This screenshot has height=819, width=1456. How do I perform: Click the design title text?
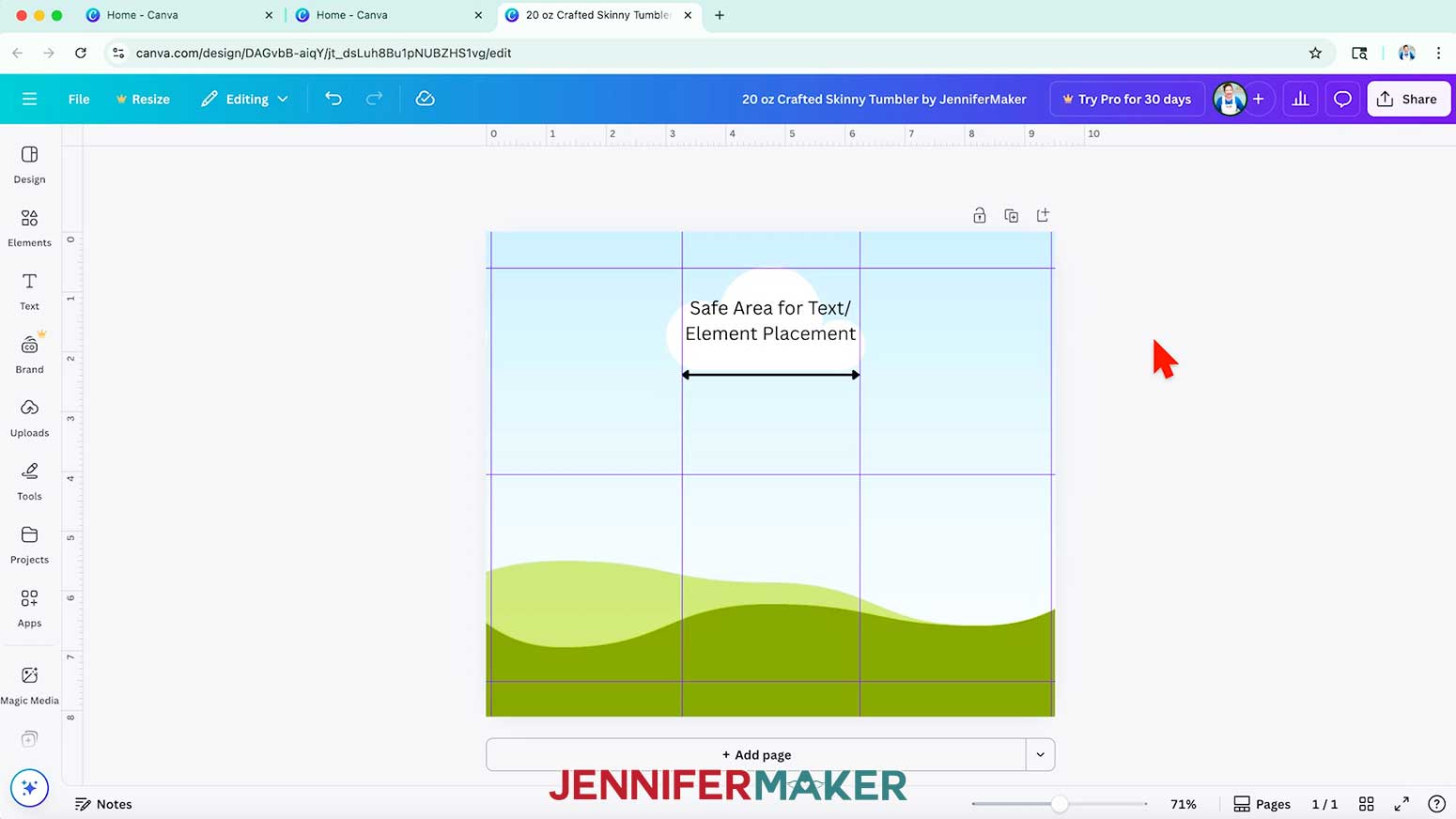[884, 99]
